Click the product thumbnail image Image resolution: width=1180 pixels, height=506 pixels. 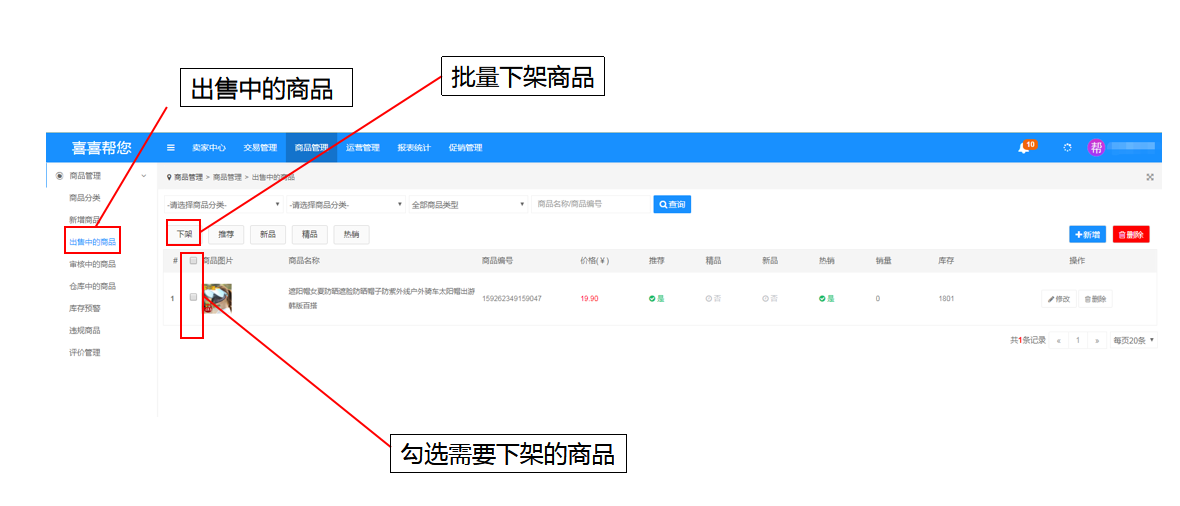217,299
